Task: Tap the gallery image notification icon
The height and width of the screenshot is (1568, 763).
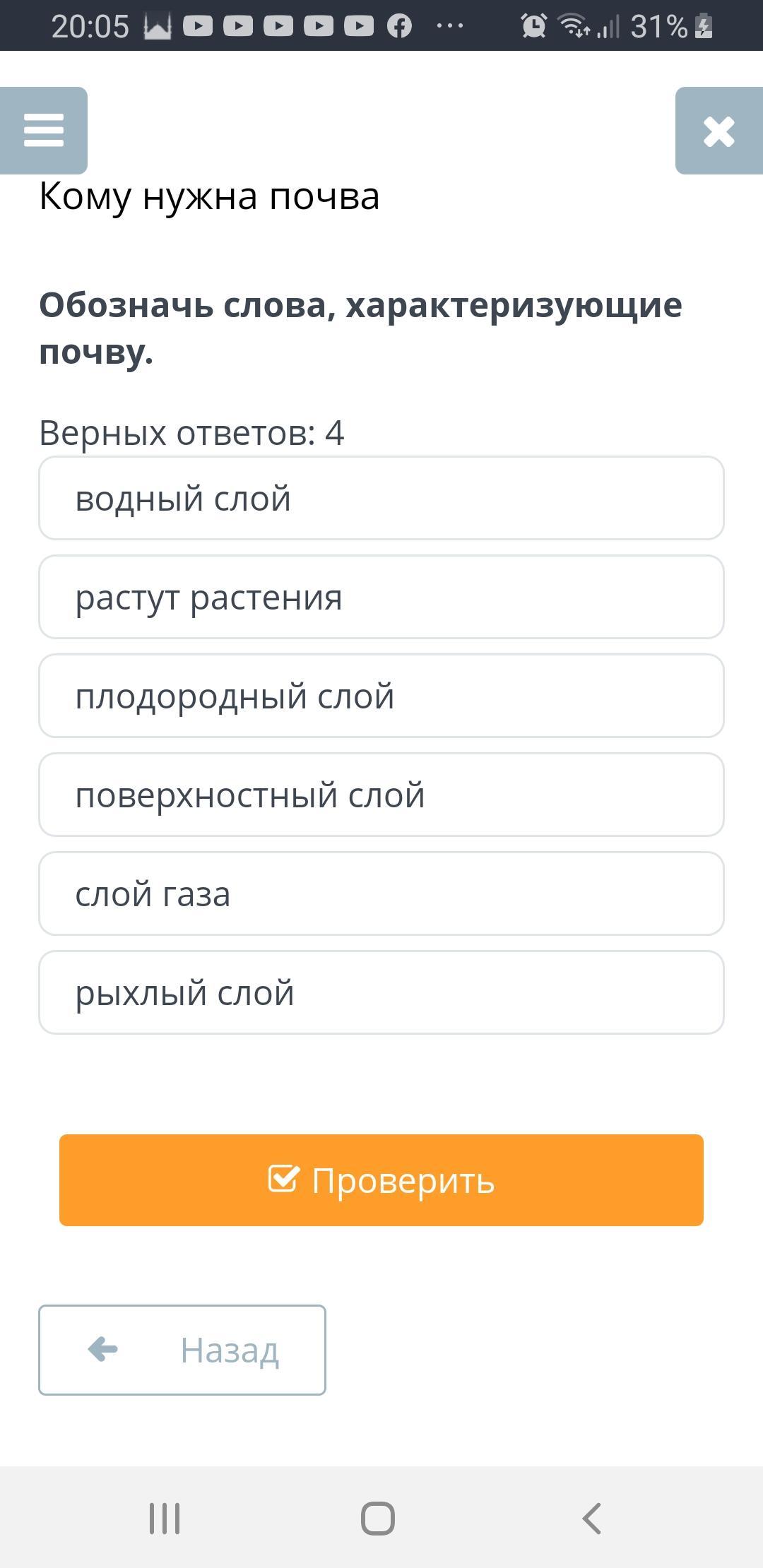Action: [157, 27]
